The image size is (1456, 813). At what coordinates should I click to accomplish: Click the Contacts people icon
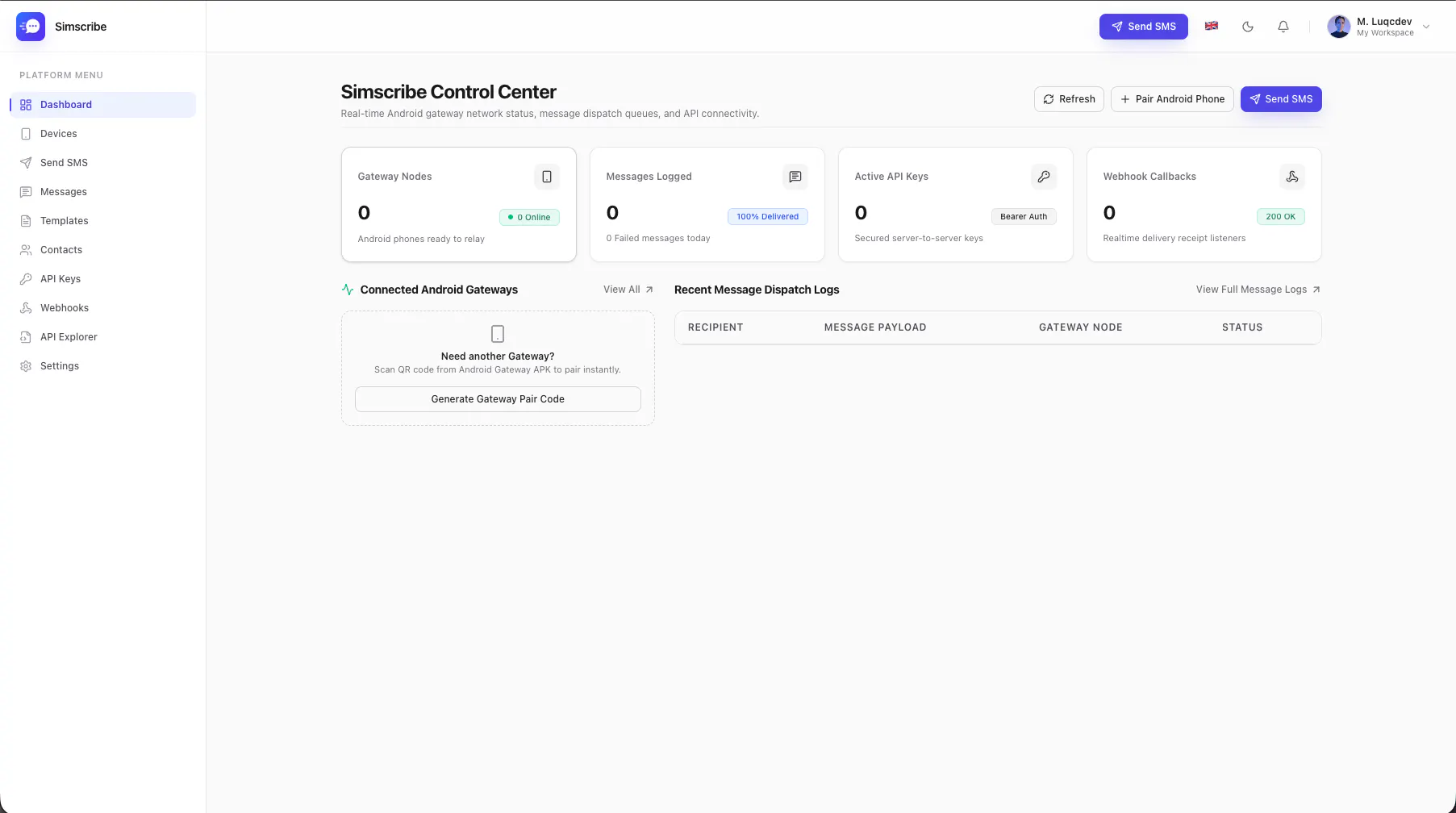pos(26,250)
